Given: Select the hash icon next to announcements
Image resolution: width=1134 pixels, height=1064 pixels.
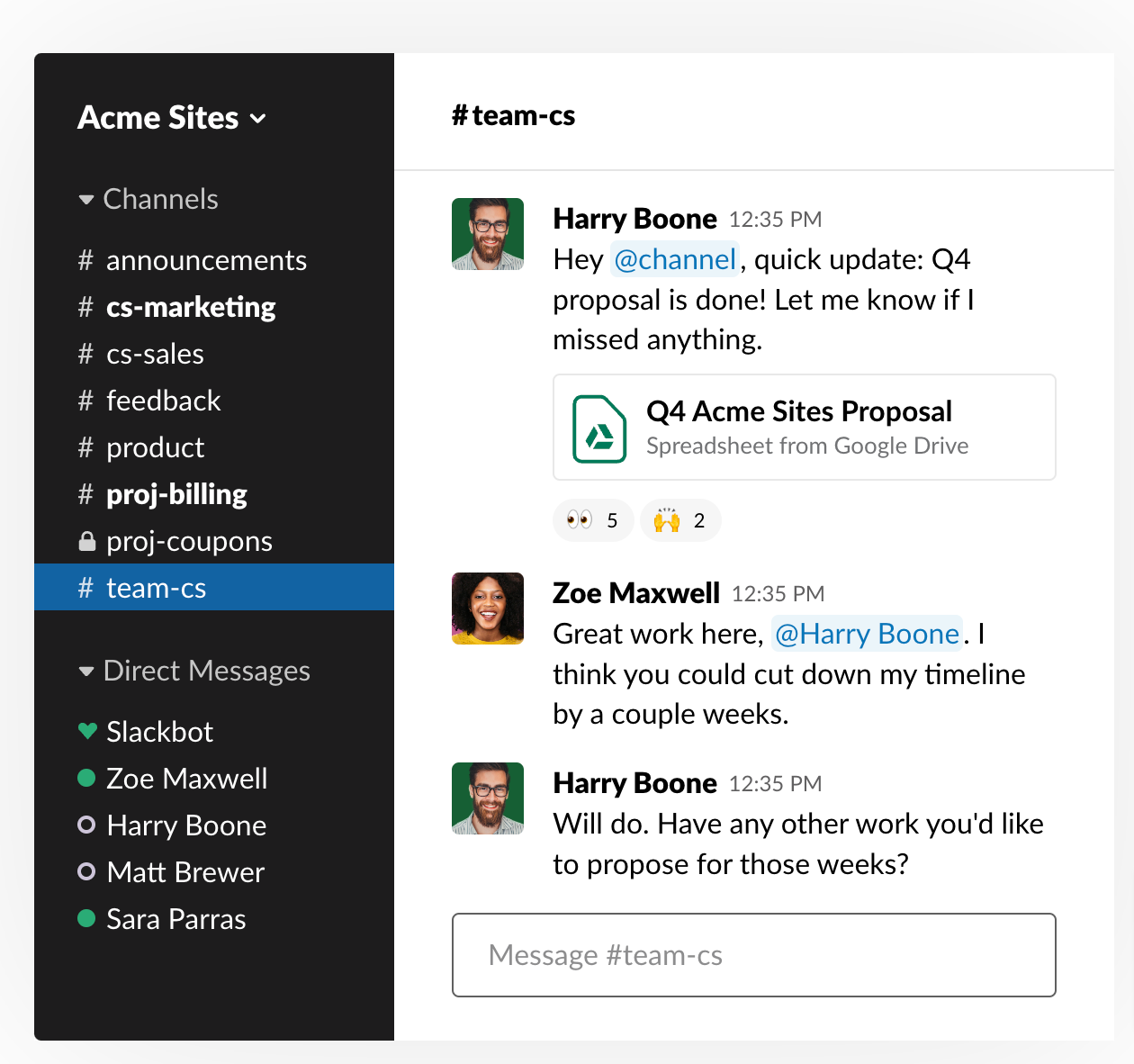Looking at the screenshot, I should 85,260.
